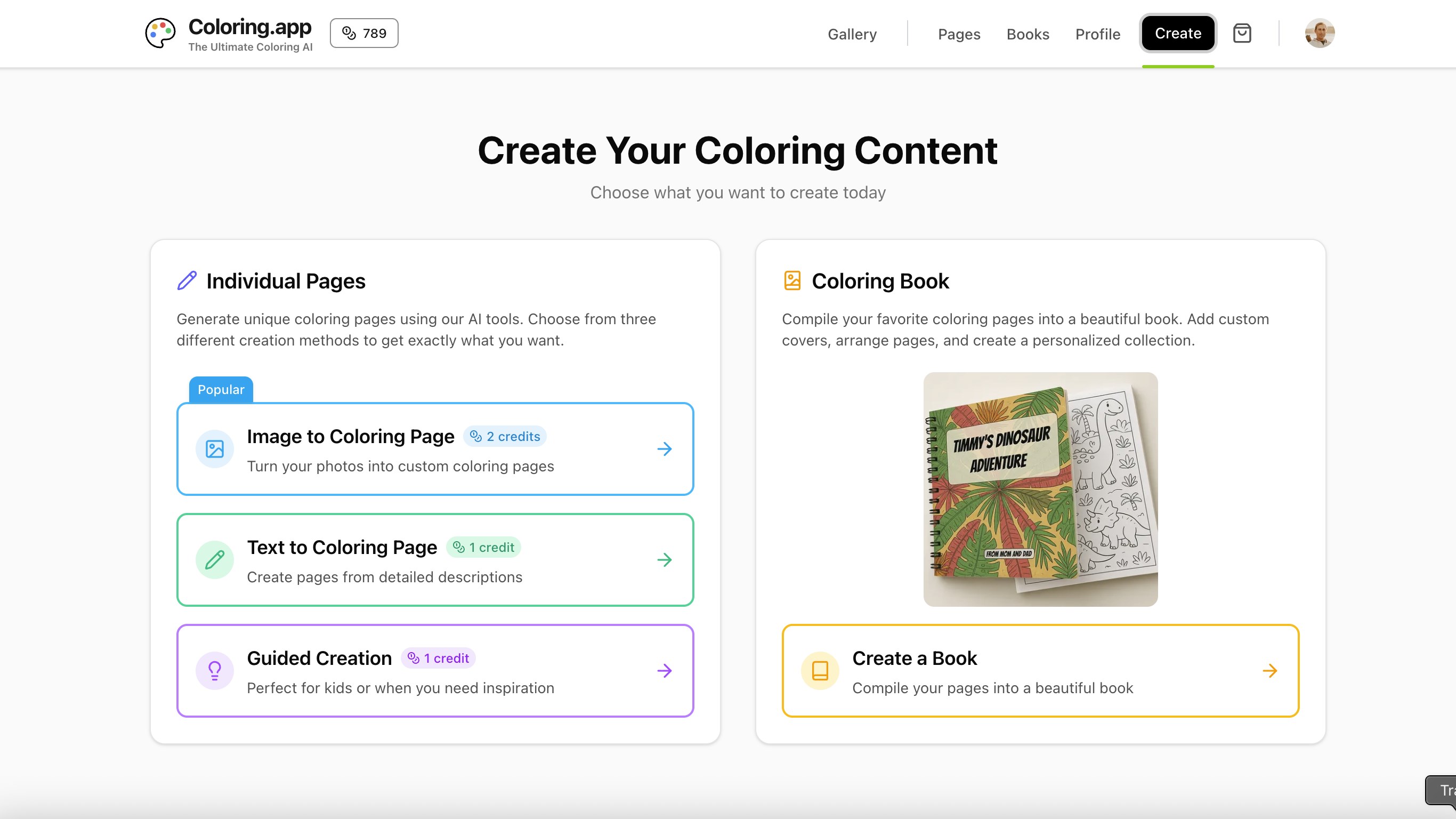This screenshot has width=1456, height=819.
Task: Open the Text to Coloring Page title
Action: click(x=342, y=548)
